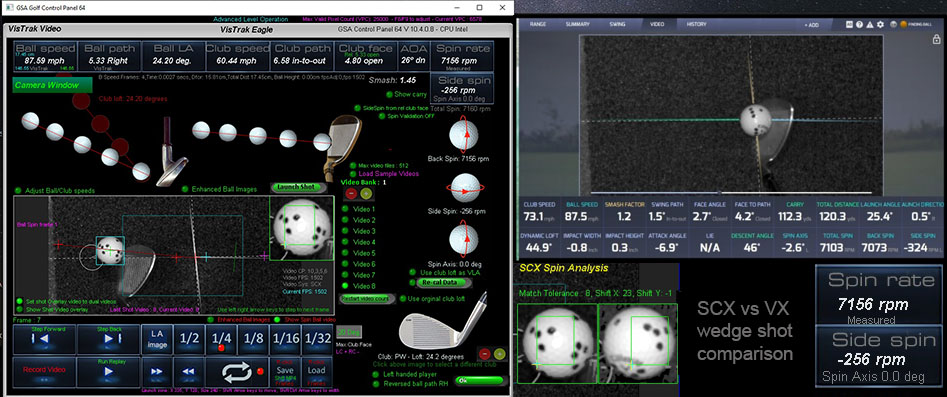This screenshot has width=947, height=397.
Task: Click the Step Back frame button
Action: tap(109, 340)
